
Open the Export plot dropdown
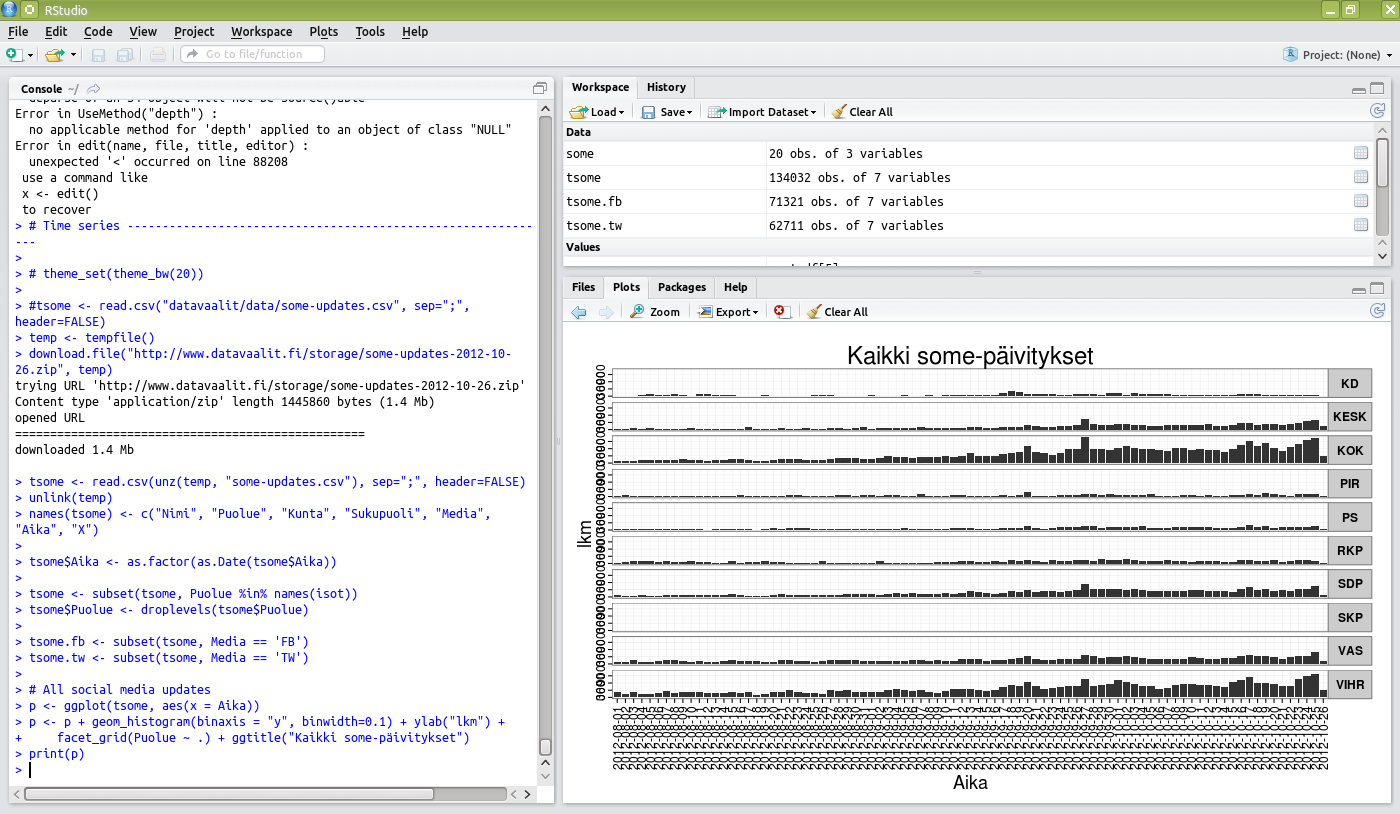(728, 312)
